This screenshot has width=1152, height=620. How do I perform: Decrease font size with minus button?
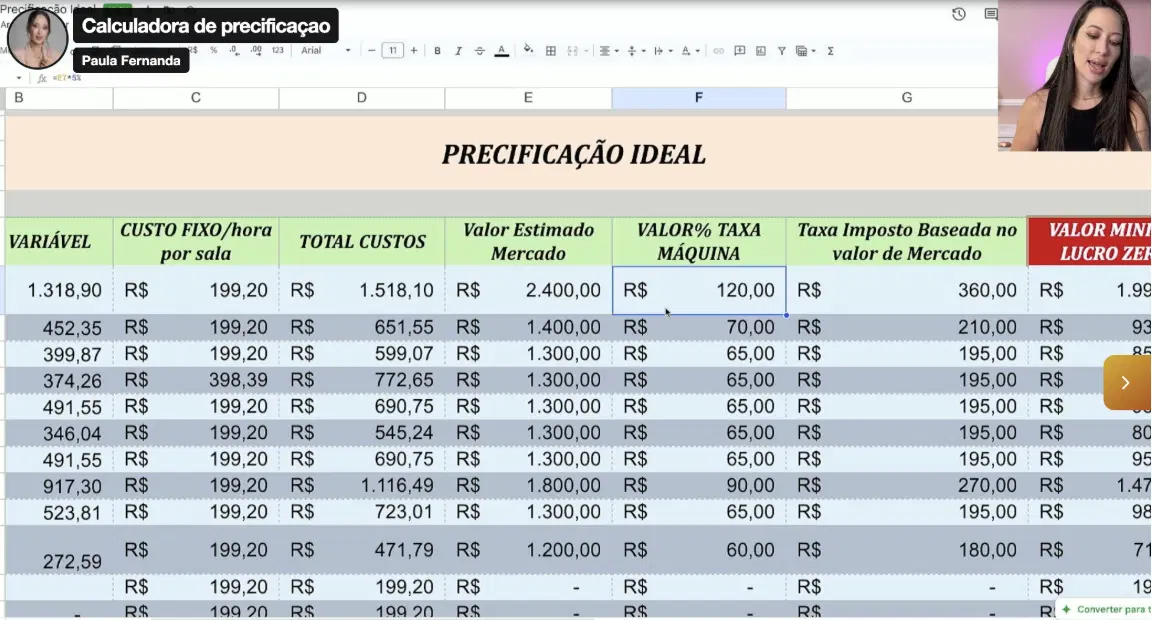point(372,51)
